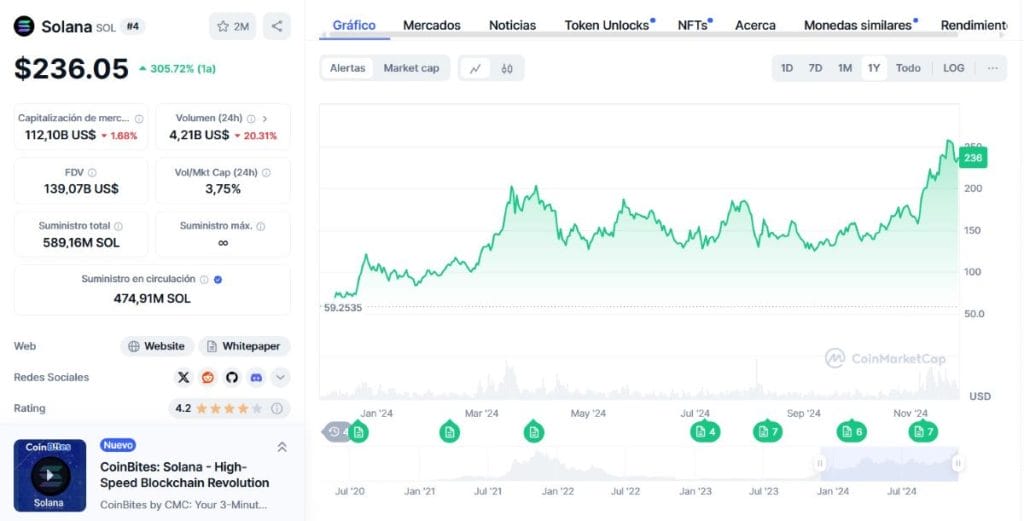
Task: Open Solana's X (Twitter) profile
Action: tap(184, 377)
